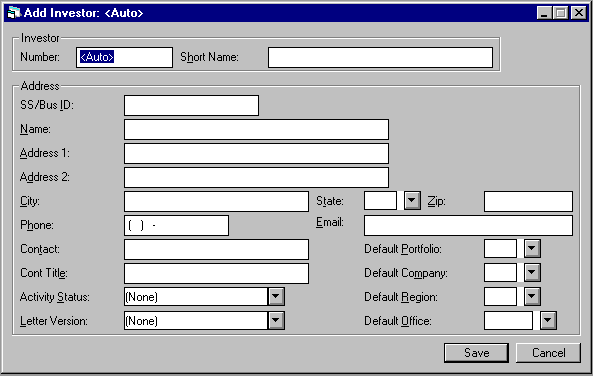Click the Default Office text box

click(x=508, y=320)
